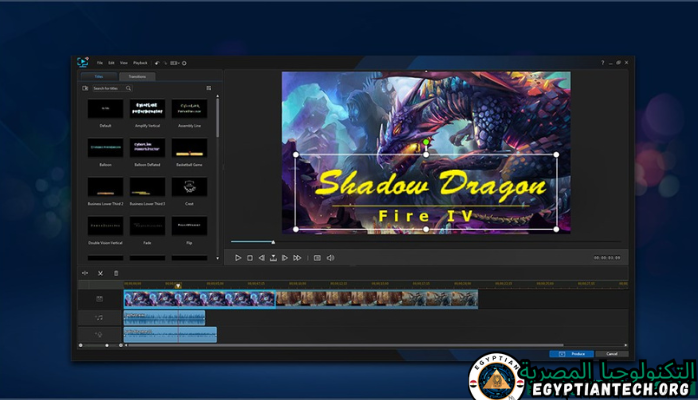698x400 pixels.
Task: Open the Playback menu
Action: click(x=140, y=63)
